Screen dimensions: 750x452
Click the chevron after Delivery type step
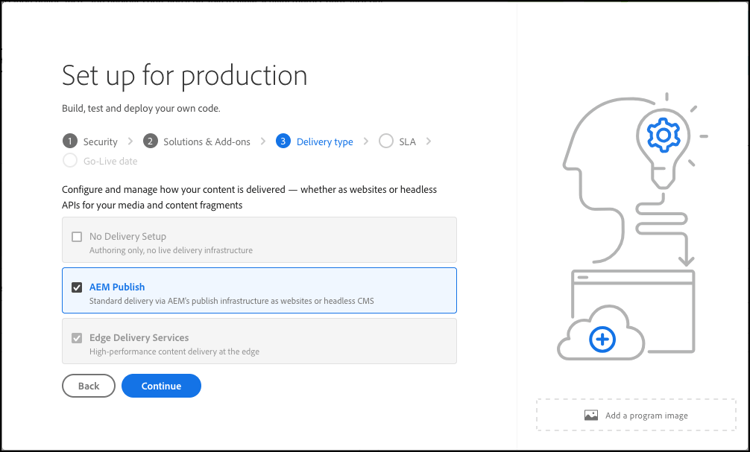coord(365,142)
